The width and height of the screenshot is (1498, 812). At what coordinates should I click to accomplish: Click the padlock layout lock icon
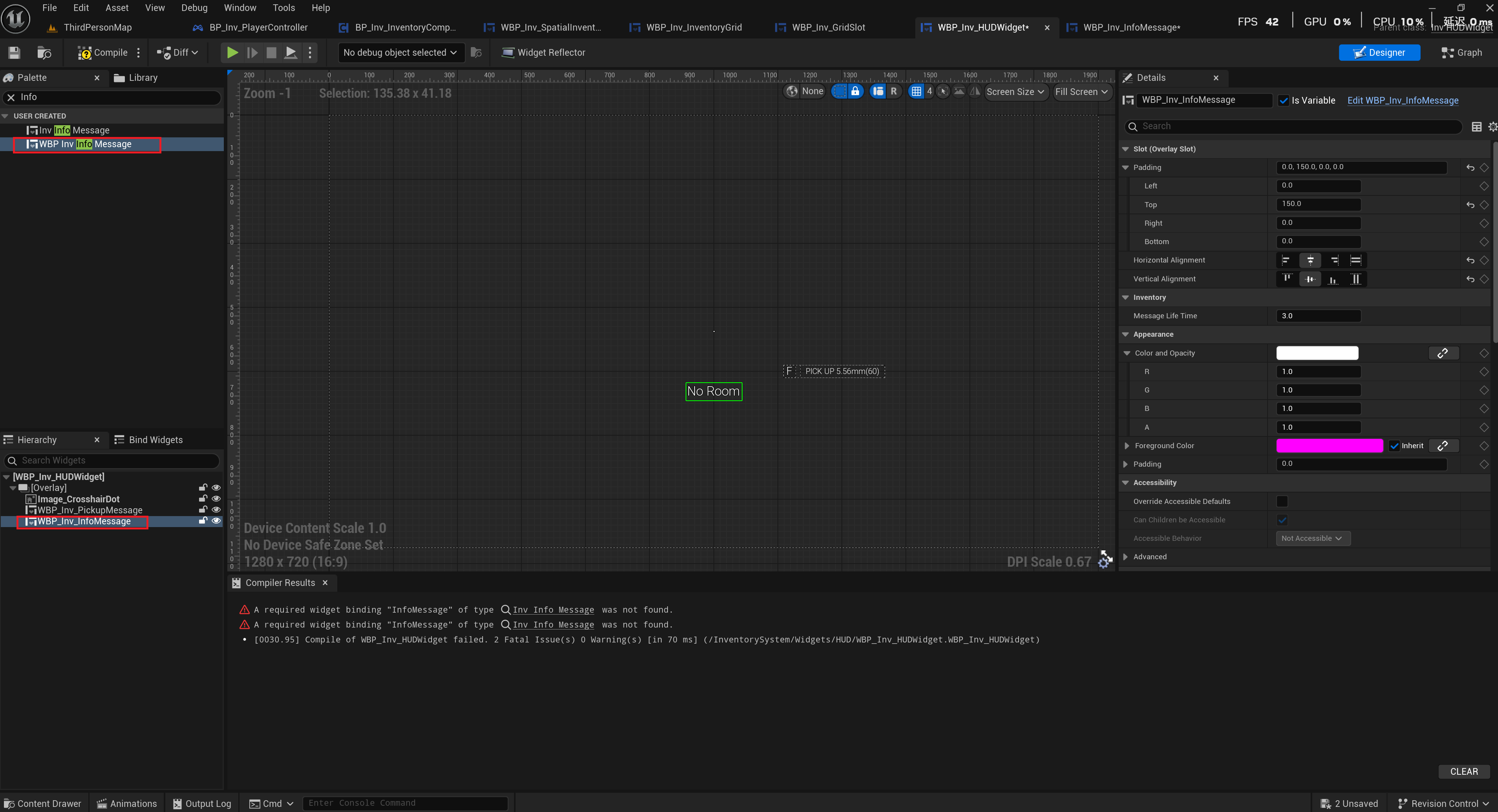[855, 91]
